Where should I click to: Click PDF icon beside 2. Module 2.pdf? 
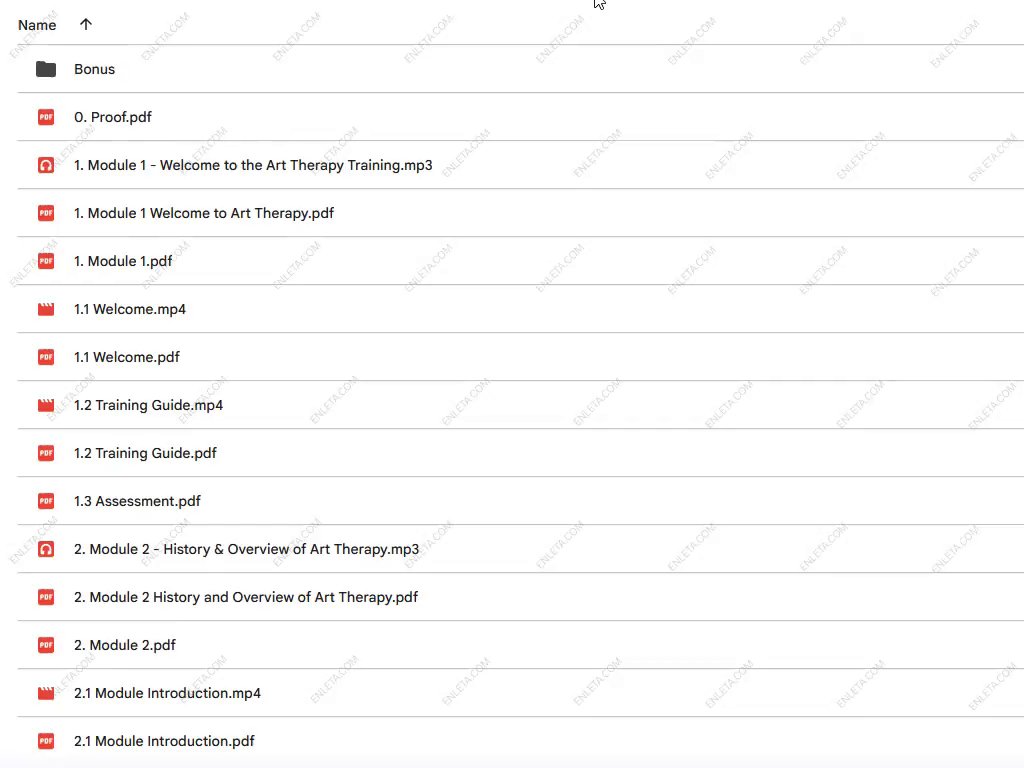[46, 645]
